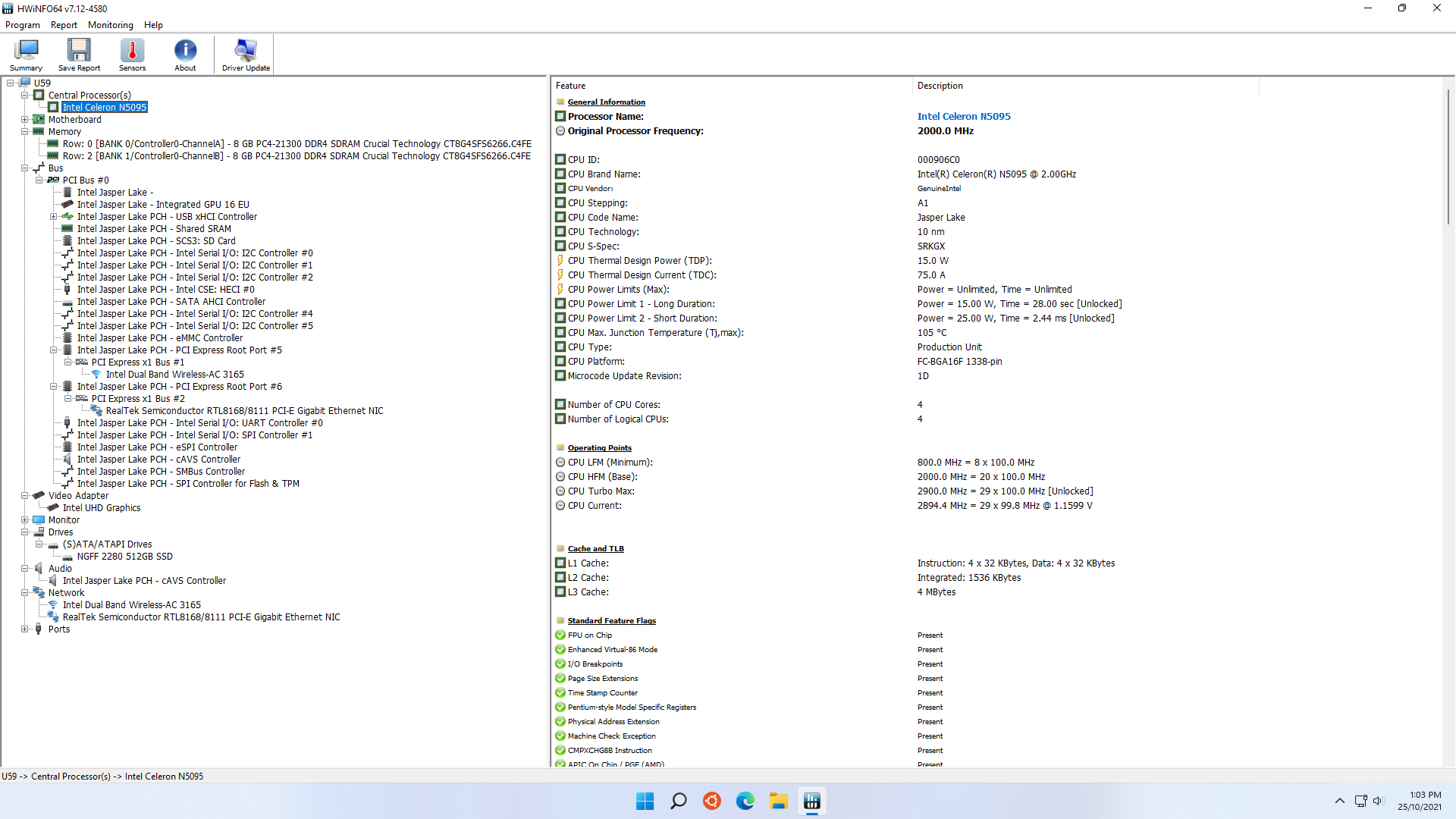Screen dimensions: 1456x819
Task: Open the Help menu
Action: (x=153, y=25)
